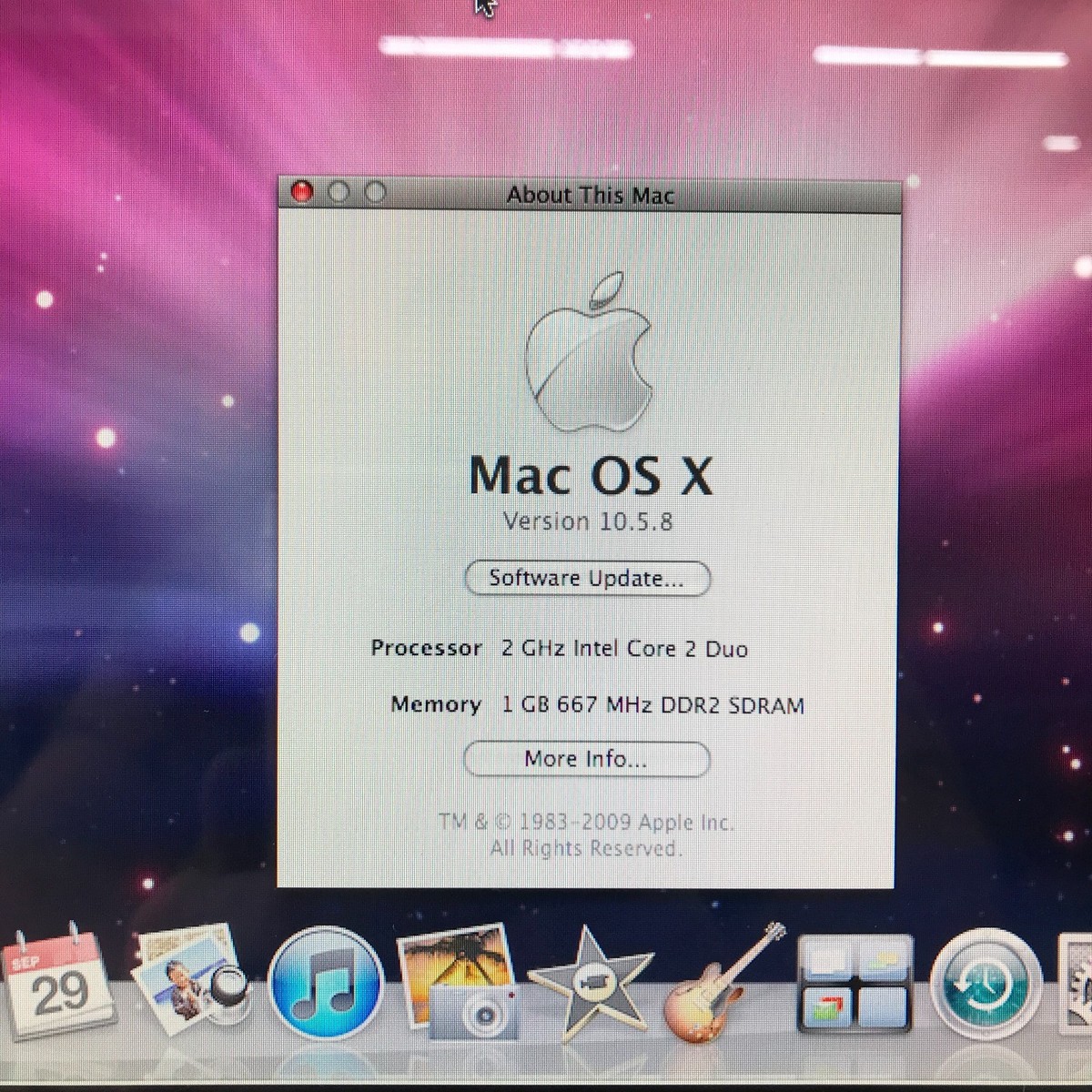Click the Apple Inc copyright notice
1092x1092 pixels.
point(586,822)
